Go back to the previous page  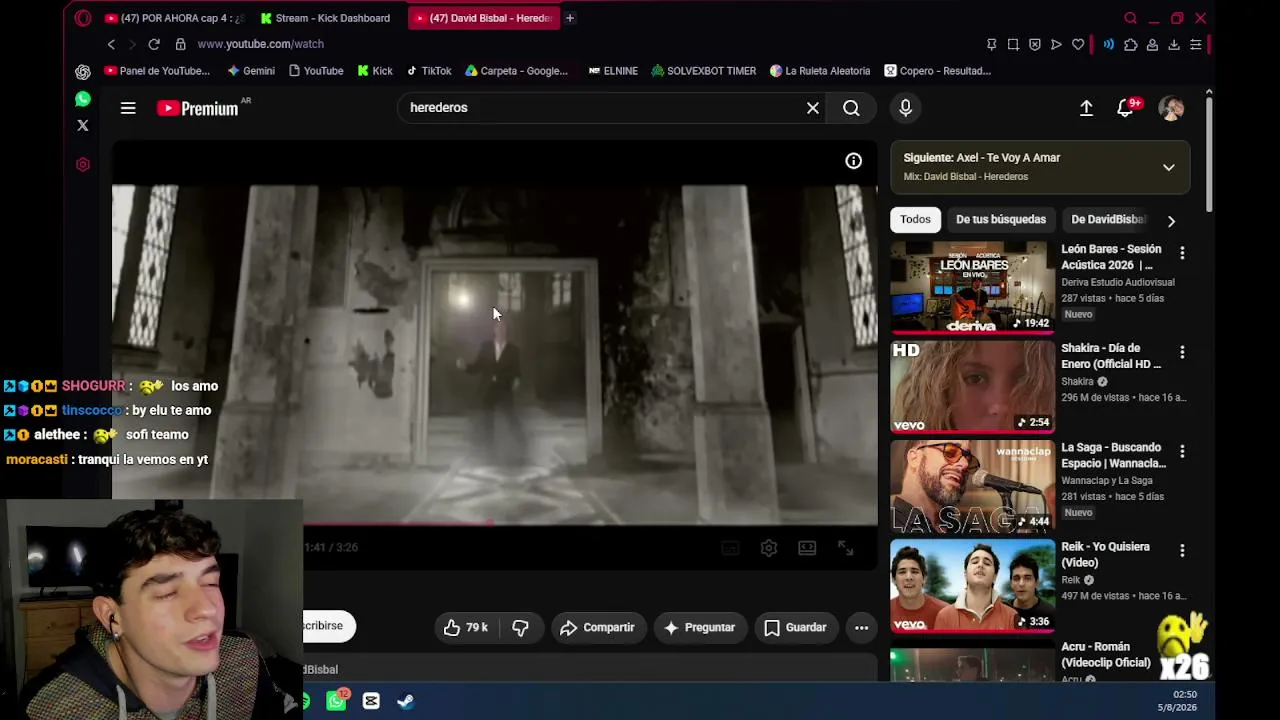111,44
